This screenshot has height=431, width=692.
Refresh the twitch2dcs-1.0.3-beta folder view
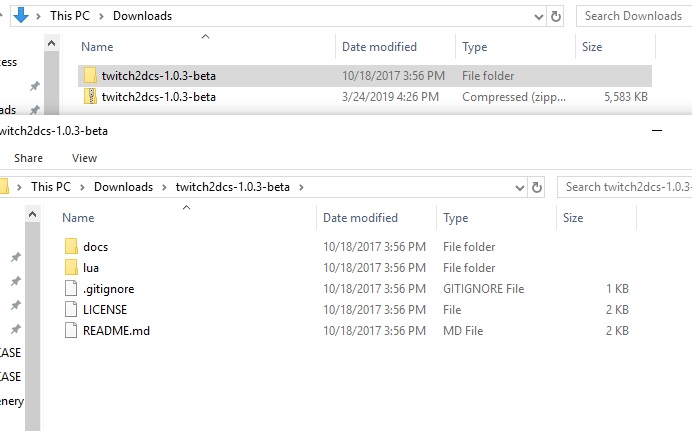coord(537,187)
